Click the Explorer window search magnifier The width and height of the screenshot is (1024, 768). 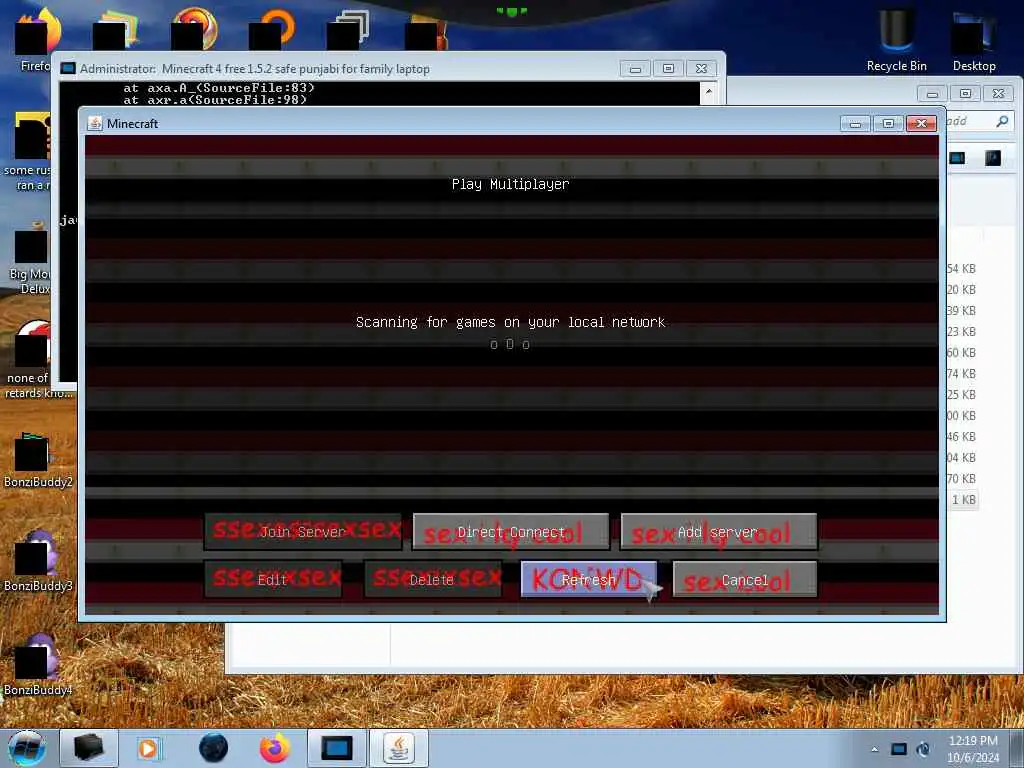pos(1002,121)
